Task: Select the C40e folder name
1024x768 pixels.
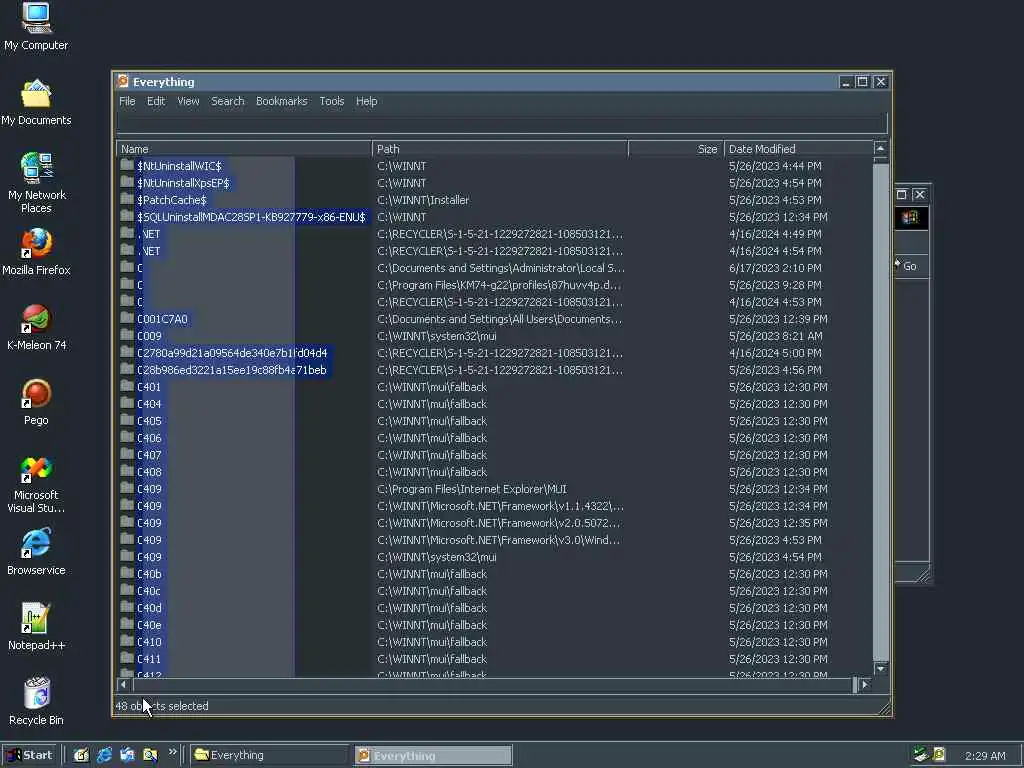Action: [x=149, y=625]
